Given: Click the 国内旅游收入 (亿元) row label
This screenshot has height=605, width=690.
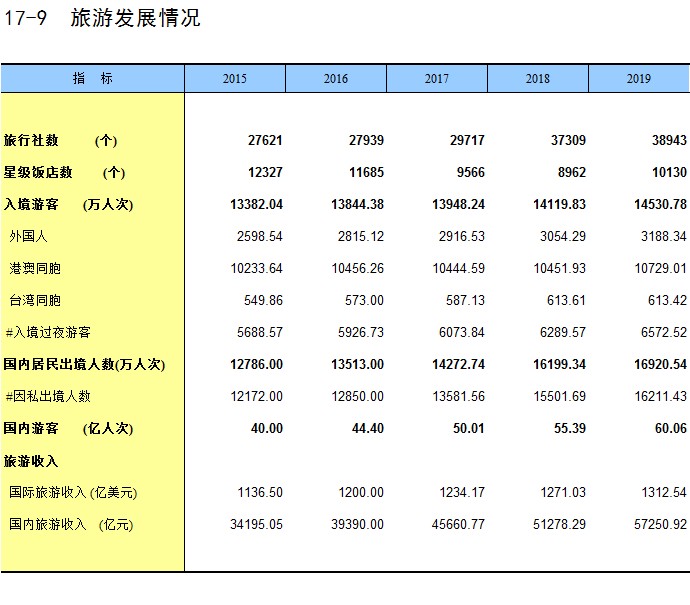Looking at the screenshot, I should (71, 524).
